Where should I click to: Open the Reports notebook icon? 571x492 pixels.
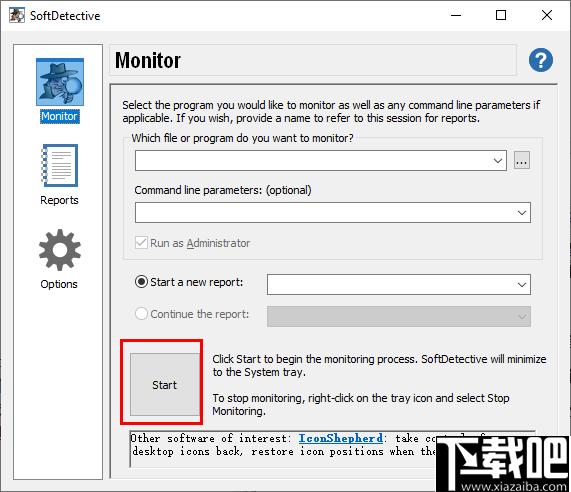click(x=60, y=166)
